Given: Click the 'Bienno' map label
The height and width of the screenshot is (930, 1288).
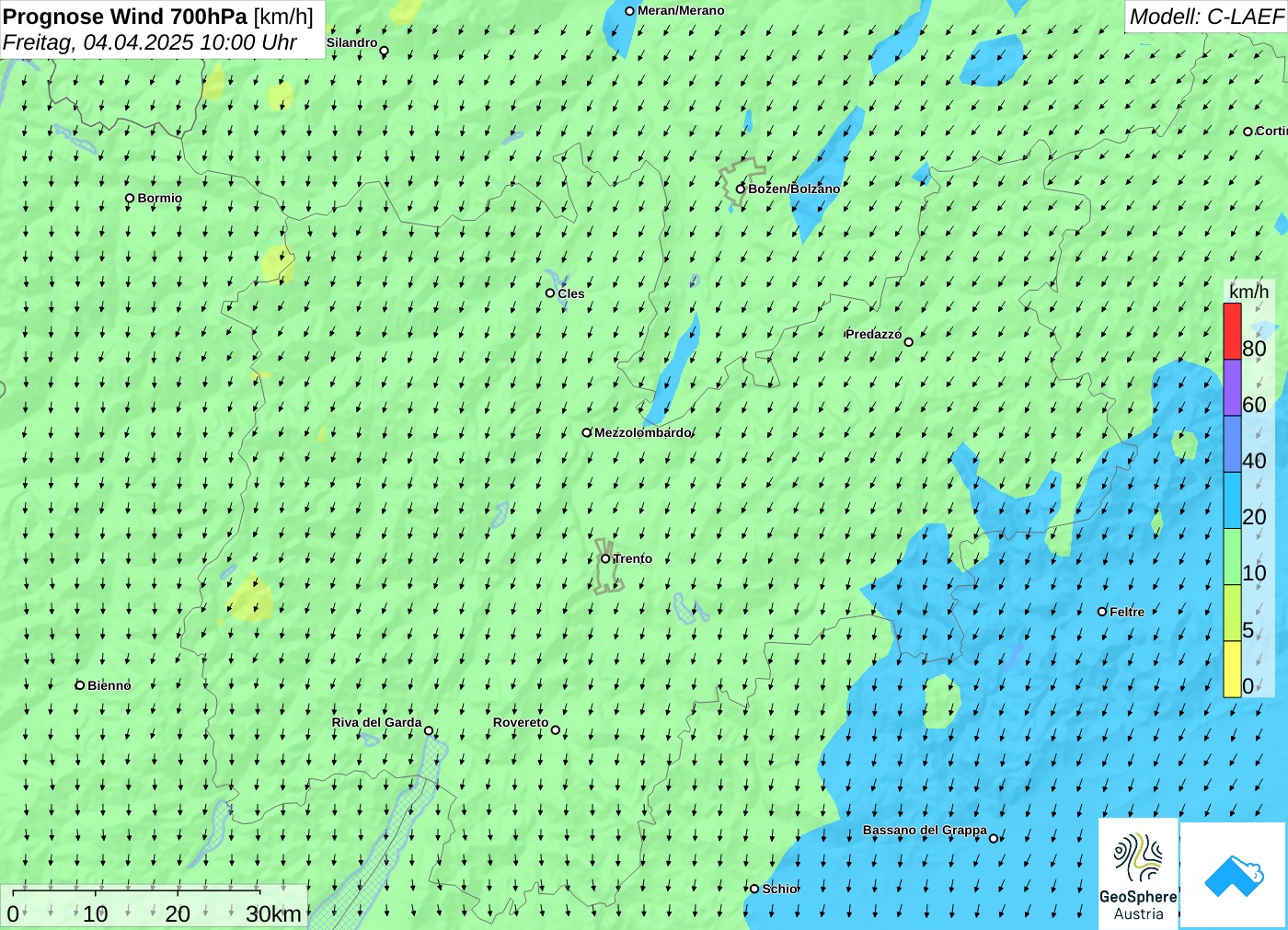Looking at the screenshot, I should 109,685.
